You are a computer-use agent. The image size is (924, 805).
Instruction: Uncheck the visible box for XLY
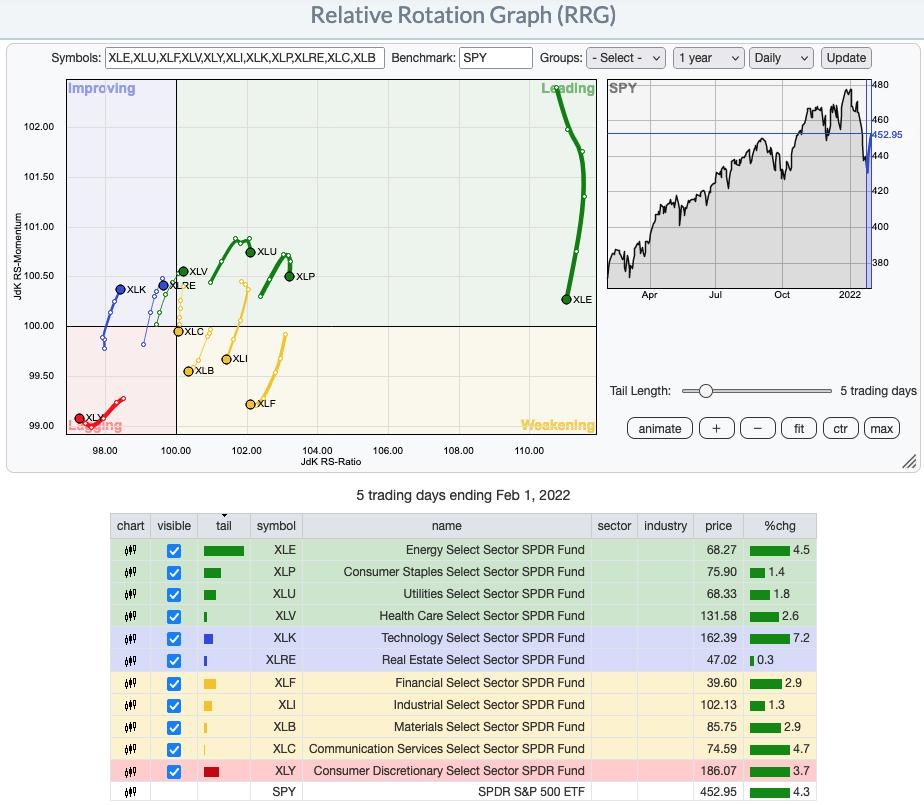pyautogui.click(x=174, y=771)
